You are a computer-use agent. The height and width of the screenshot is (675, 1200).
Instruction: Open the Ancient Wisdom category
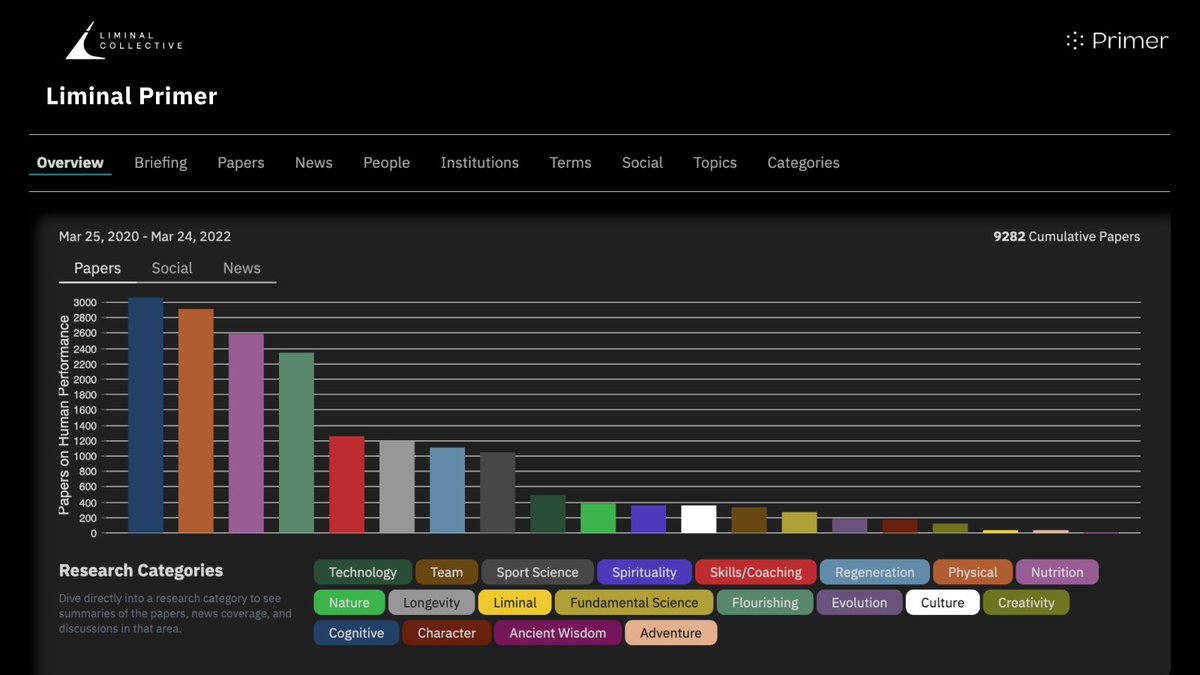click(558, 632)
